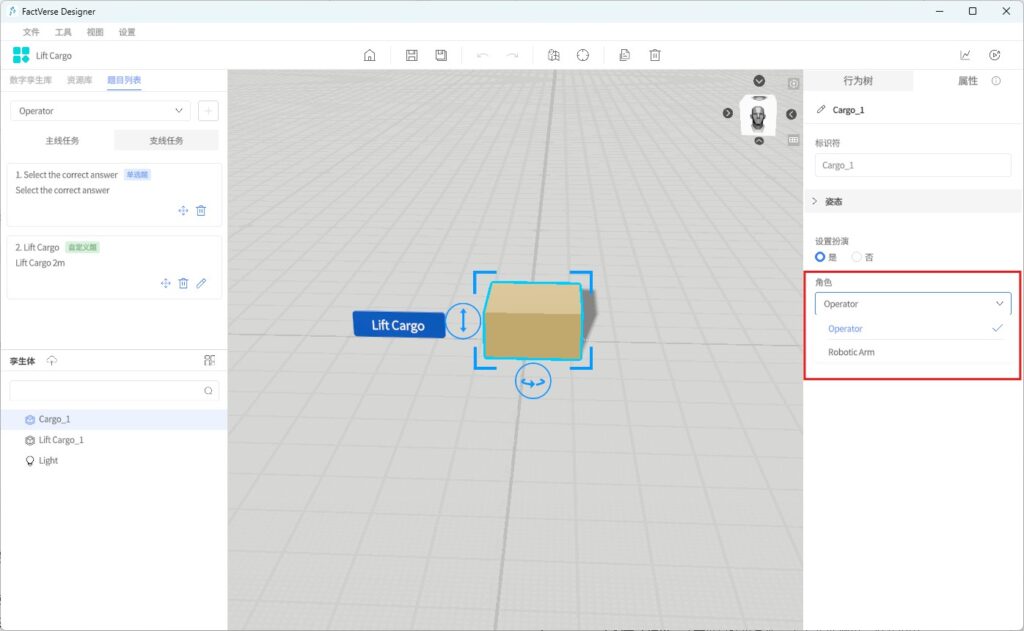Open the Operator dropdown in the left panel

pos(100,111)
